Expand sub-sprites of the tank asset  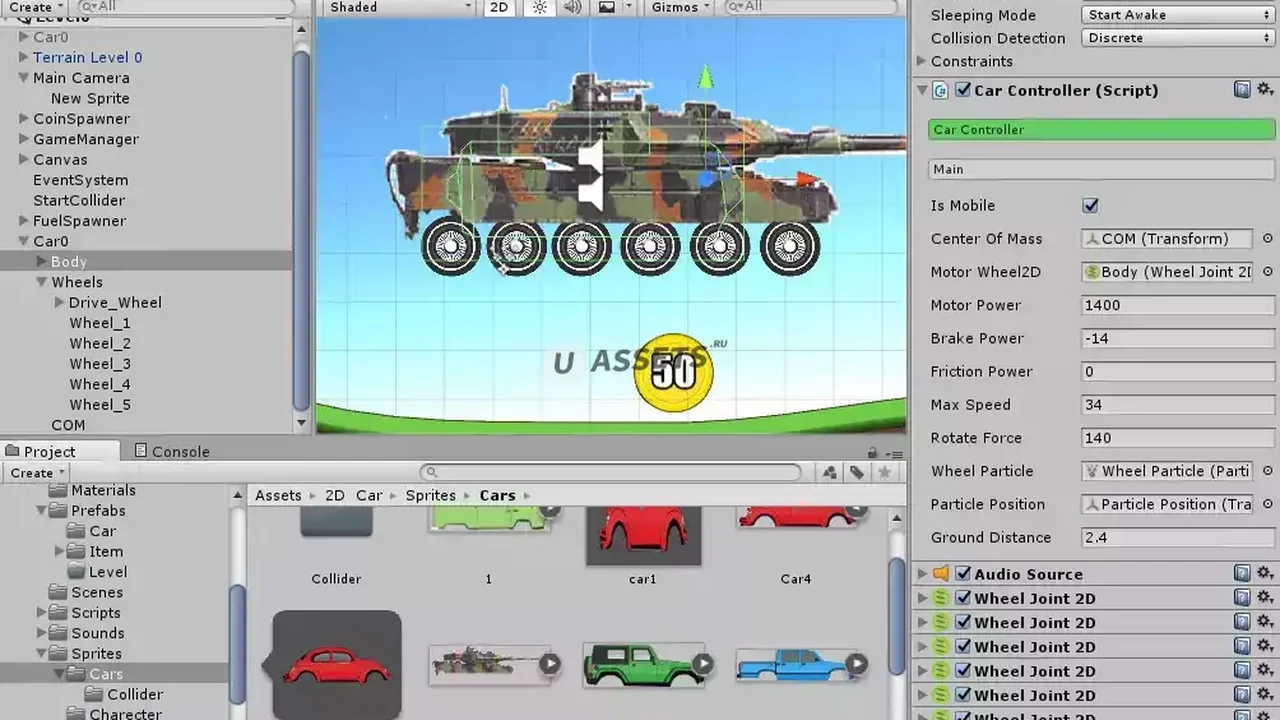[x=550, y=664]
